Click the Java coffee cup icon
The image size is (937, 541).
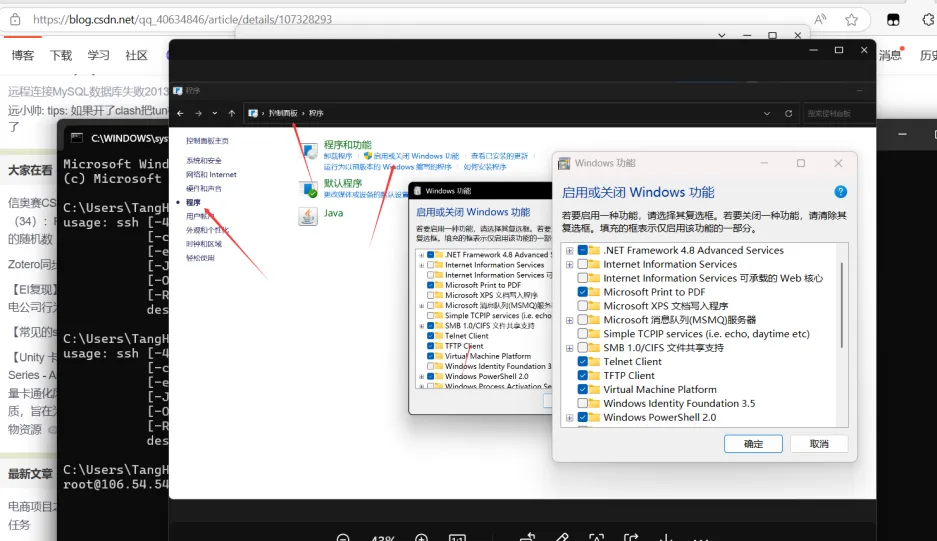click(308, 216)
